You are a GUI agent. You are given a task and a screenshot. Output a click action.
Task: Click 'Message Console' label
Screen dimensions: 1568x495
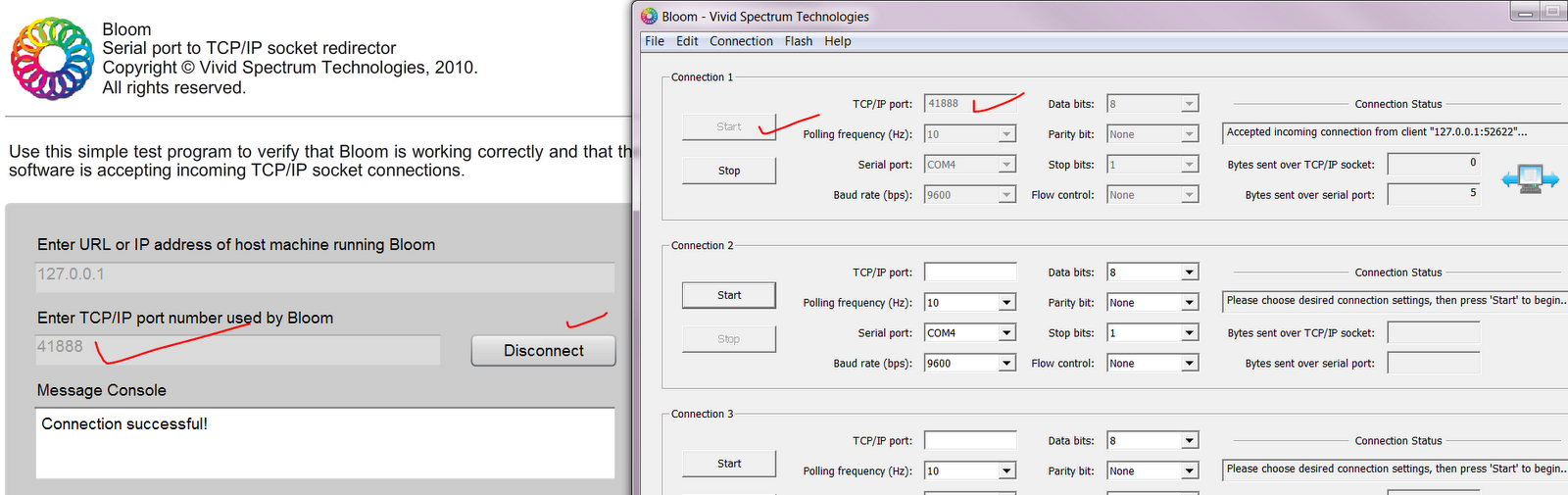(102, 390)
